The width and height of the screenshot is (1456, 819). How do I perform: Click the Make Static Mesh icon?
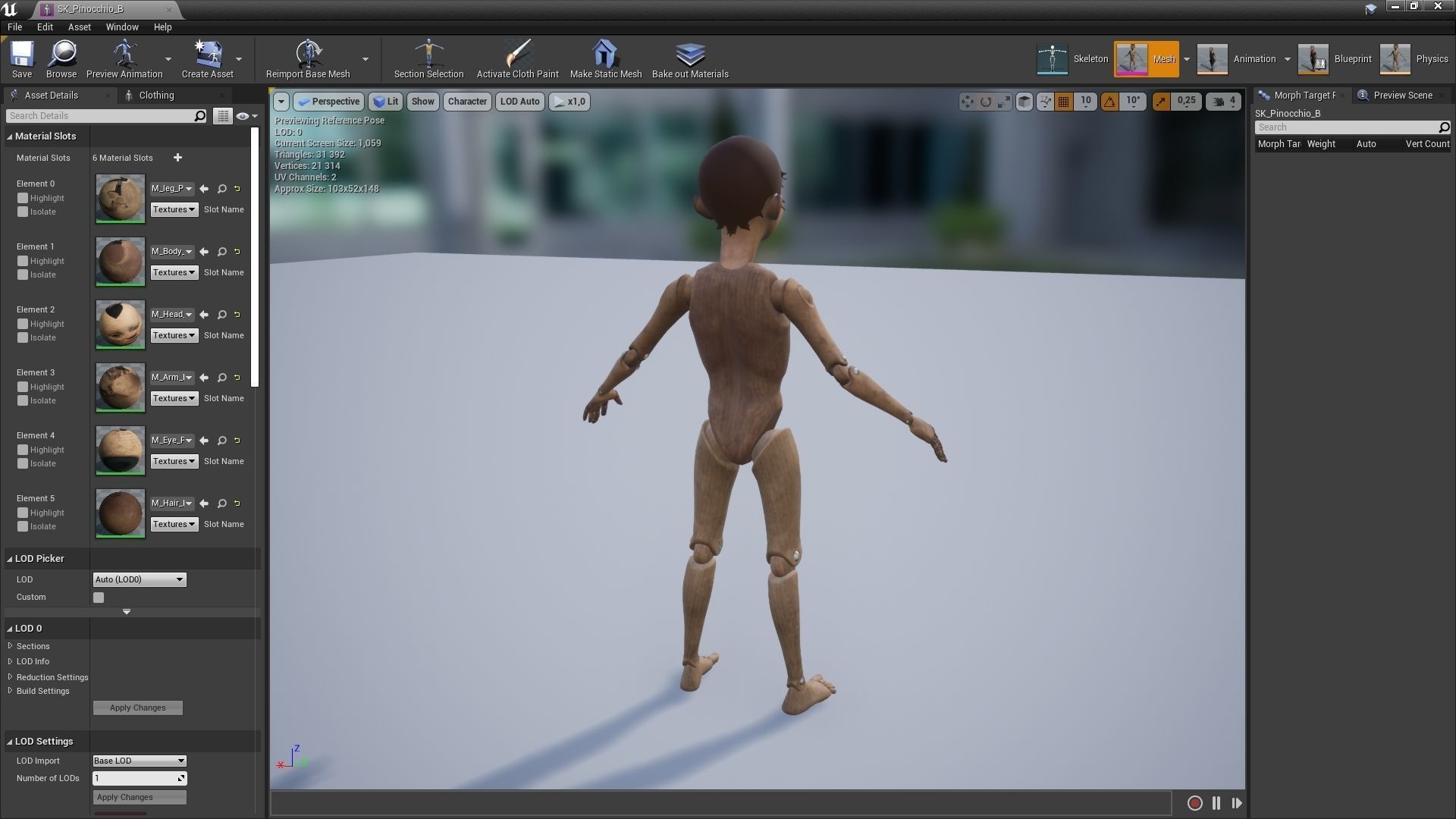605,59
